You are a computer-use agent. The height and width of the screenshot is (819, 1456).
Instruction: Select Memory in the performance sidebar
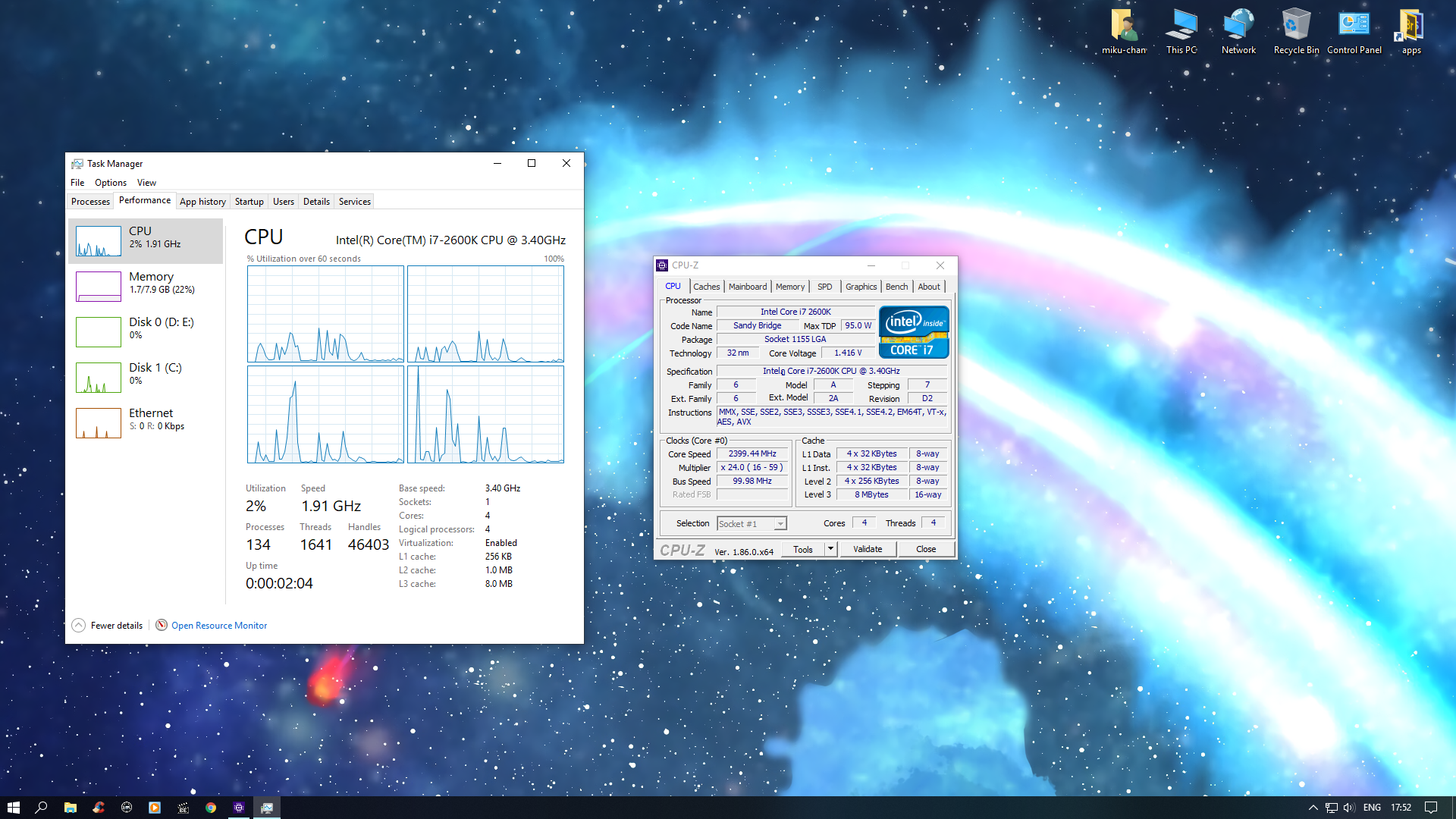146,287
